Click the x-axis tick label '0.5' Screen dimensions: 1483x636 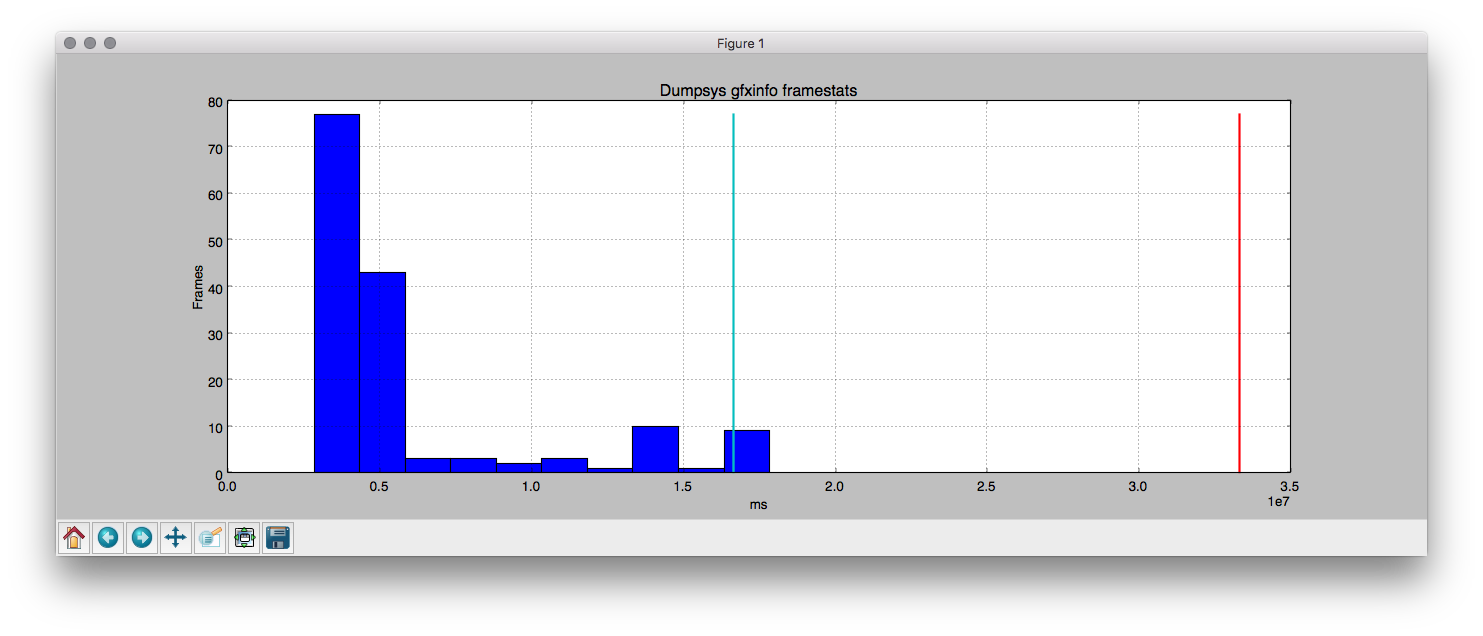[x=379, y=486]
